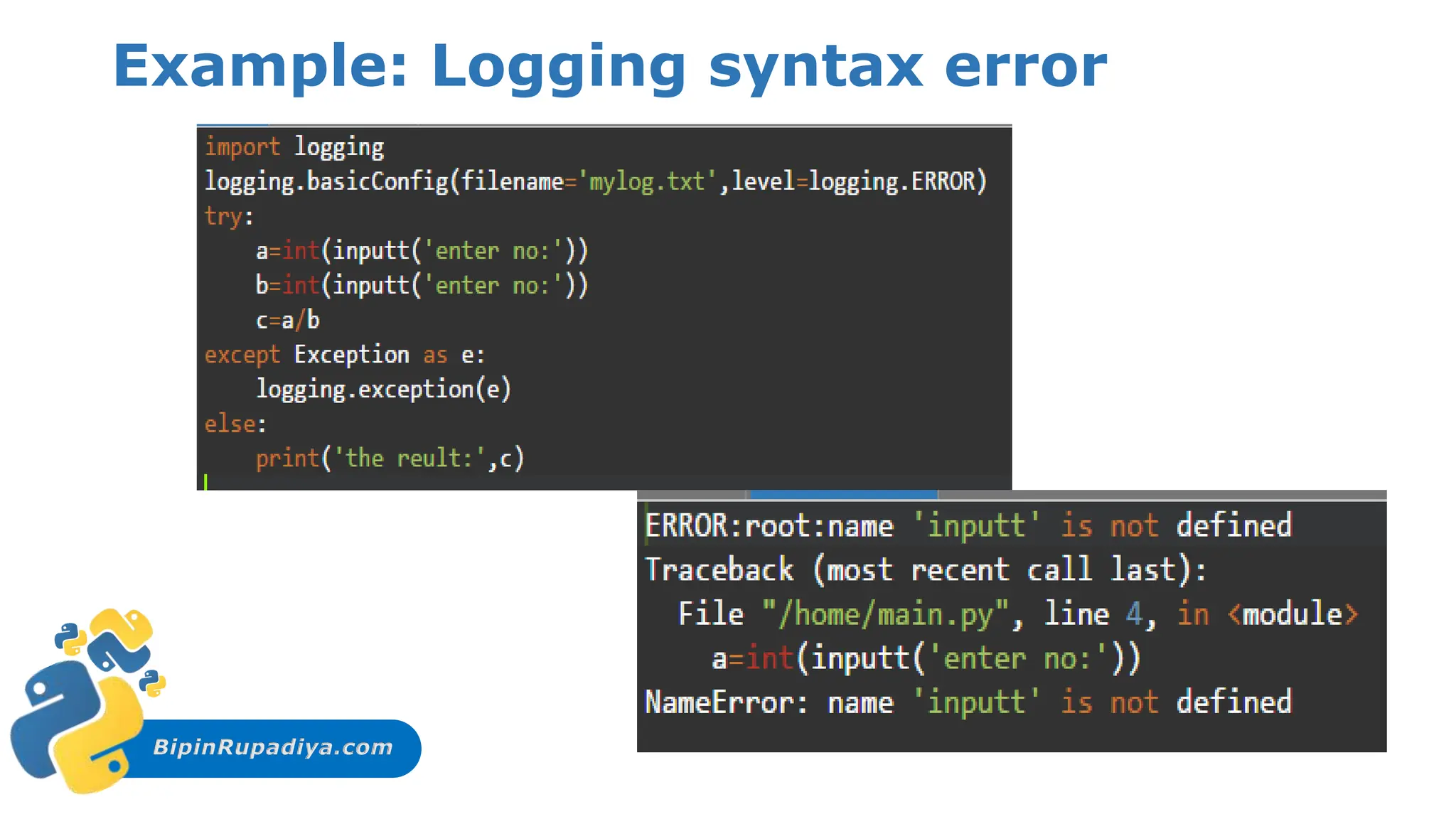Click the 'else:' line in code
The width and height of the screenshot is (1456, 819).
(x=235, y=424)
